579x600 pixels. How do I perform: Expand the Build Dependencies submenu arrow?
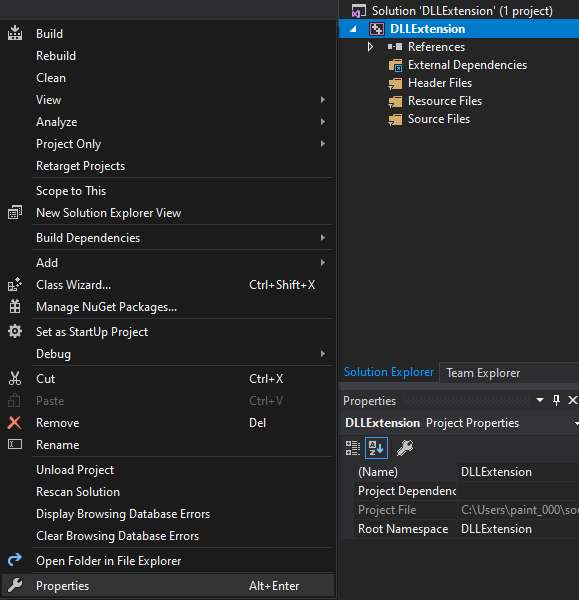323,238
